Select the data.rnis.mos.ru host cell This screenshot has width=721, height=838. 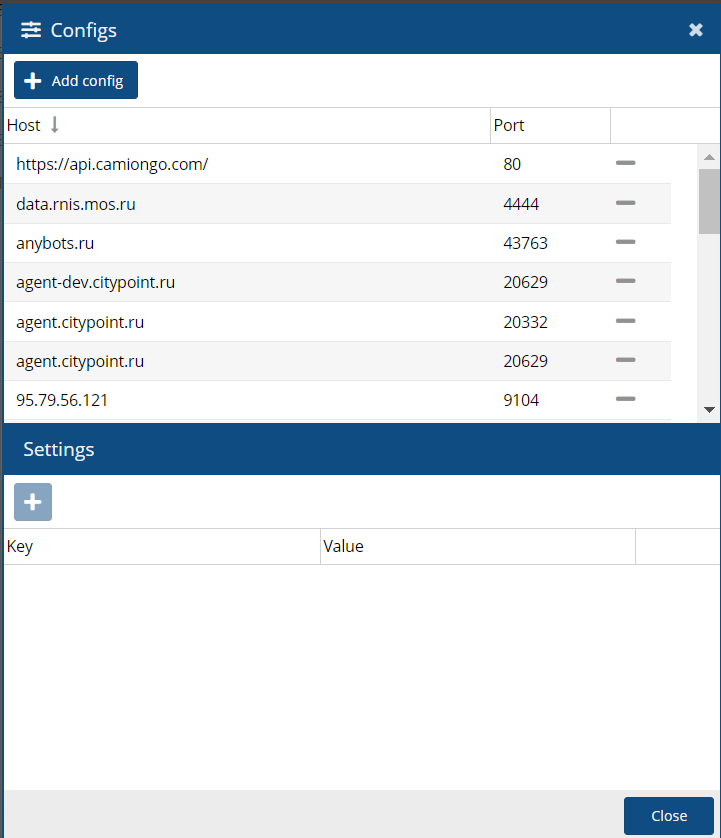(x=76, y=204)
